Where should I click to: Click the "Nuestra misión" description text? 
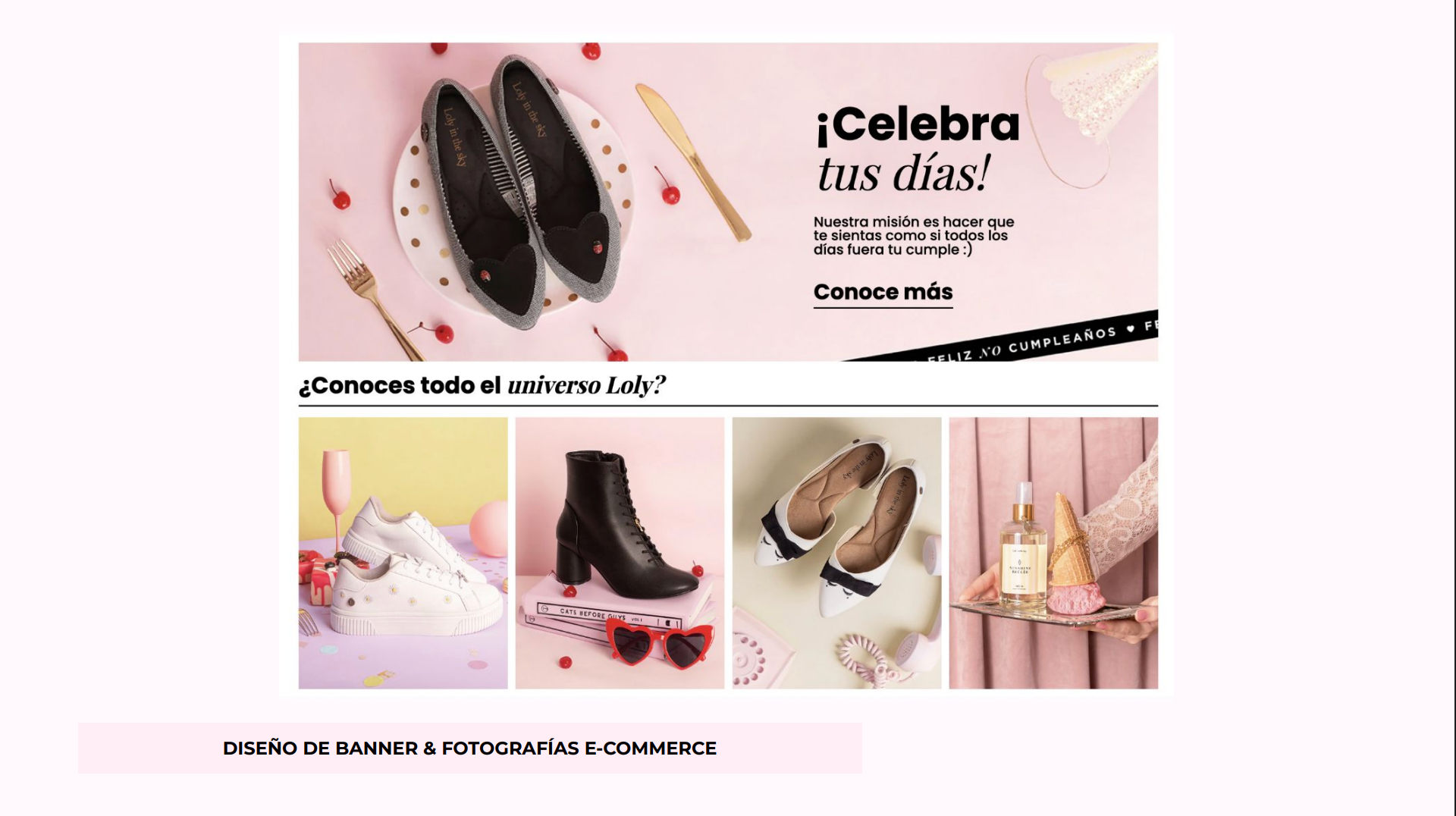(913, 236)
